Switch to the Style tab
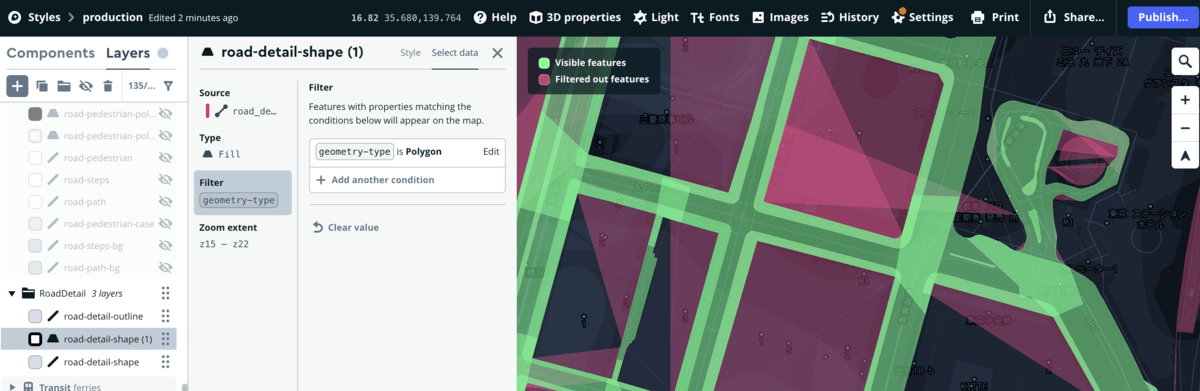The image size is (1200, 391). pyautogui.click(x=410, y=53)
